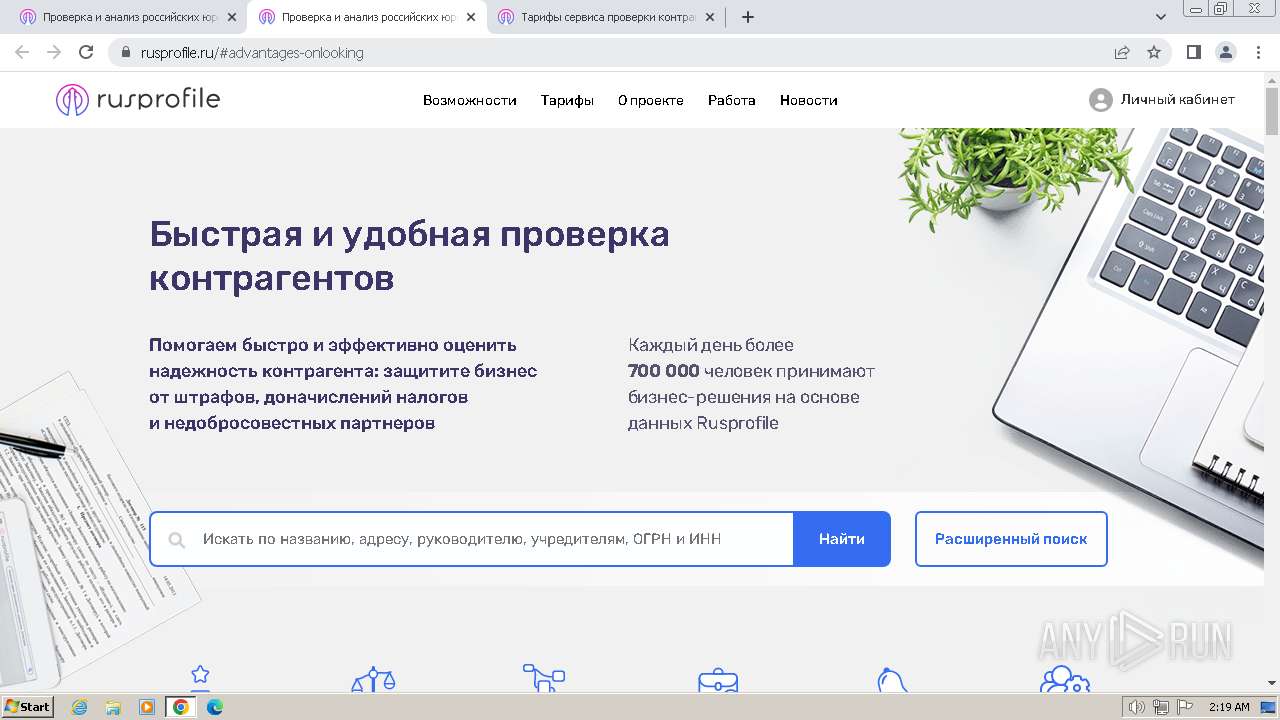
Task: Open Расширенный поиск
Action: (1011, 539)
